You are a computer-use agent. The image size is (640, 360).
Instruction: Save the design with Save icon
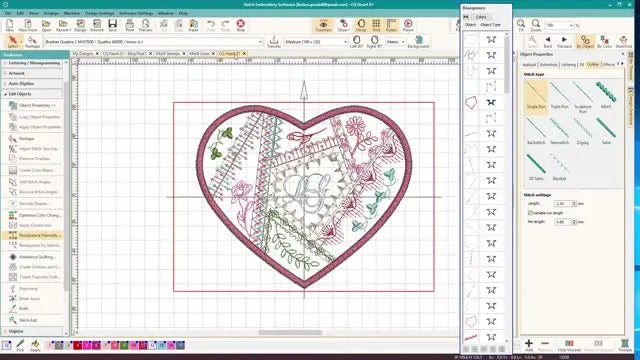click(113, 25)
